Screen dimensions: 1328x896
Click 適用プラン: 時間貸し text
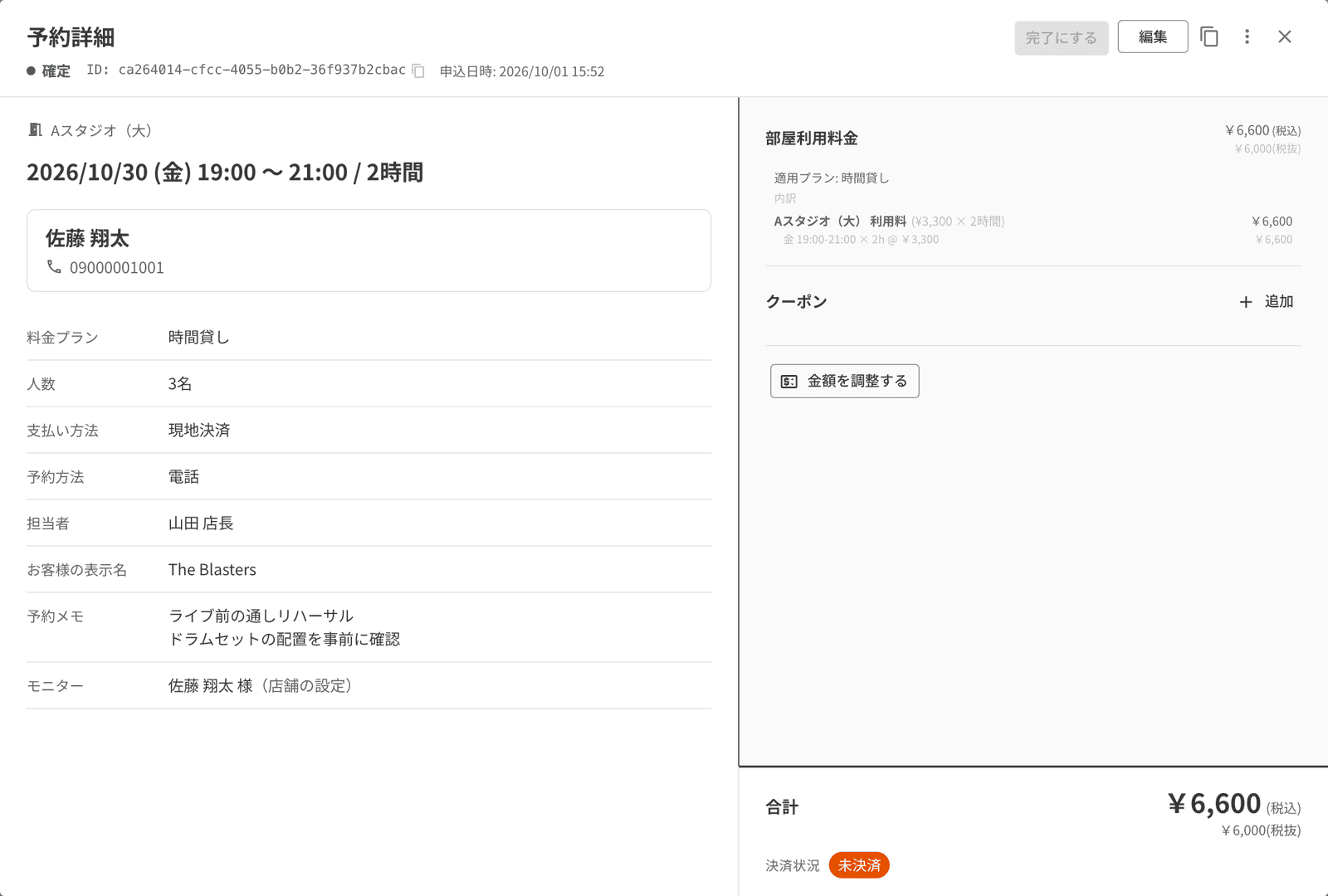(832, 178)
